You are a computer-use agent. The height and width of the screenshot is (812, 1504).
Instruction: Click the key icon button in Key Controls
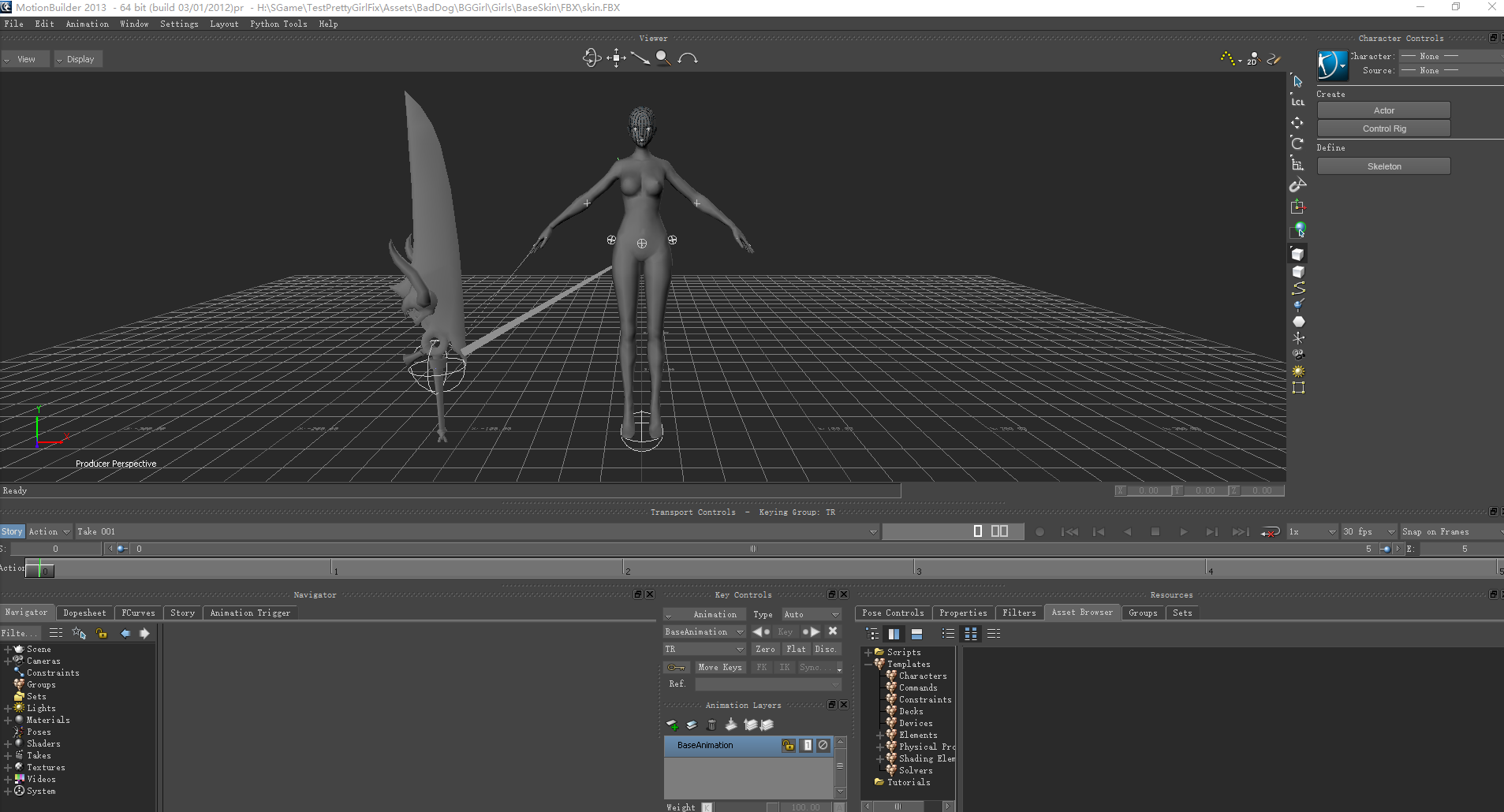coord(677,667)
